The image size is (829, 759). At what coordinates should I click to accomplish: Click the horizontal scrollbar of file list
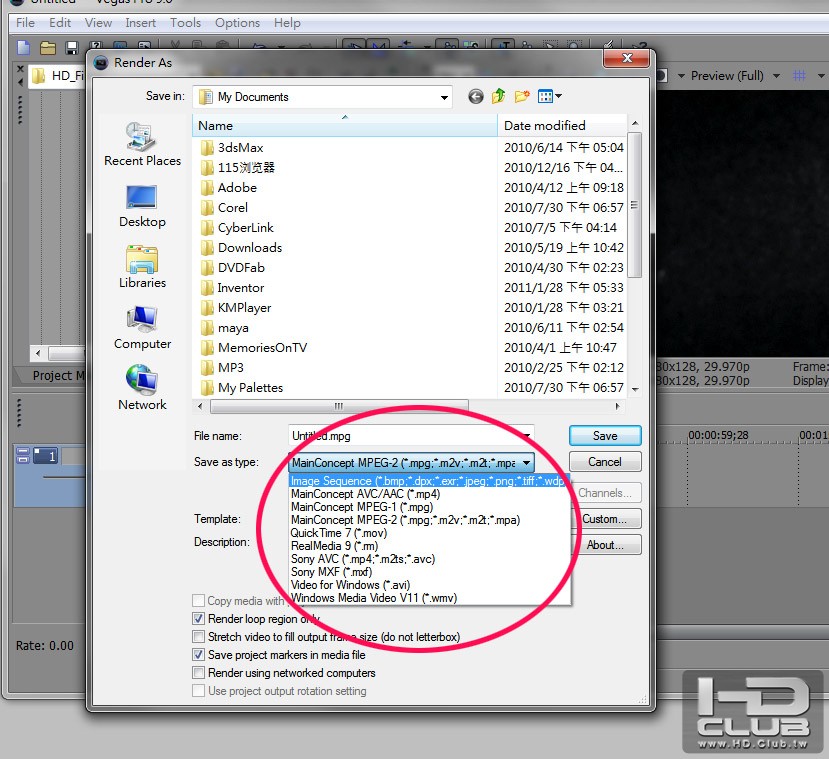click(339, 406)
